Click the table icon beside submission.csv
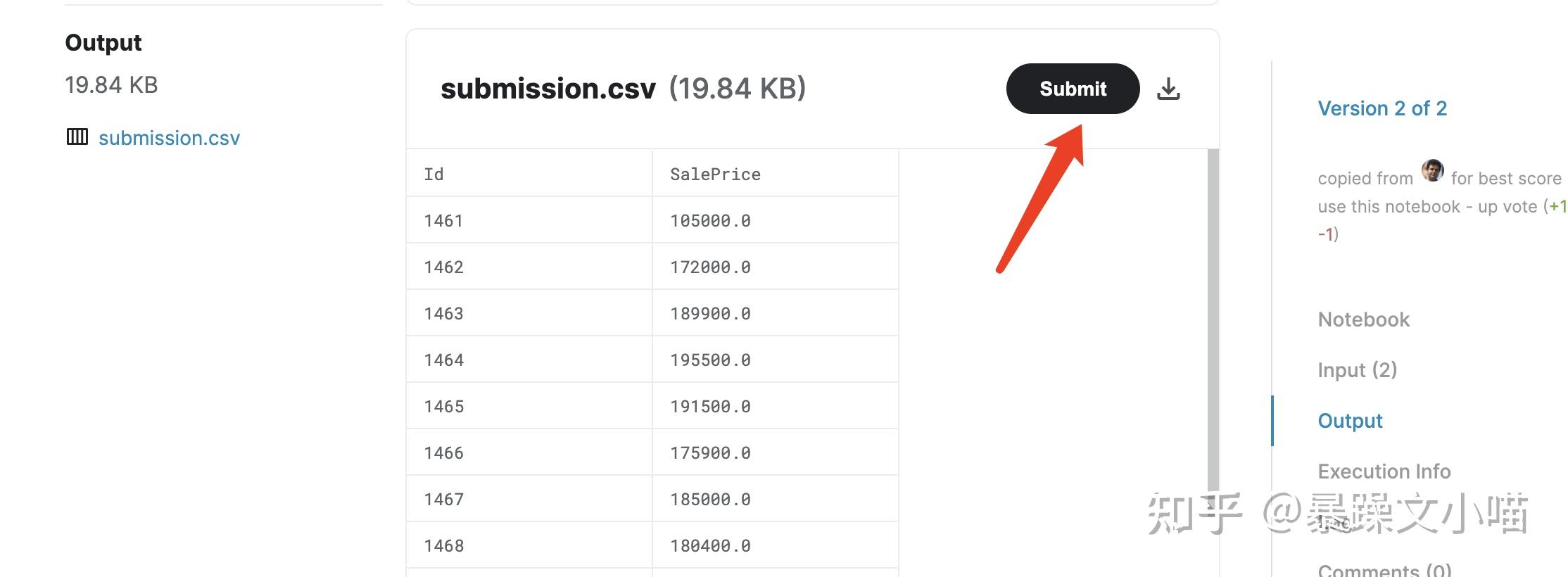Image resolution: width=1568 pixels, height=577 pixels. point(77,137)
